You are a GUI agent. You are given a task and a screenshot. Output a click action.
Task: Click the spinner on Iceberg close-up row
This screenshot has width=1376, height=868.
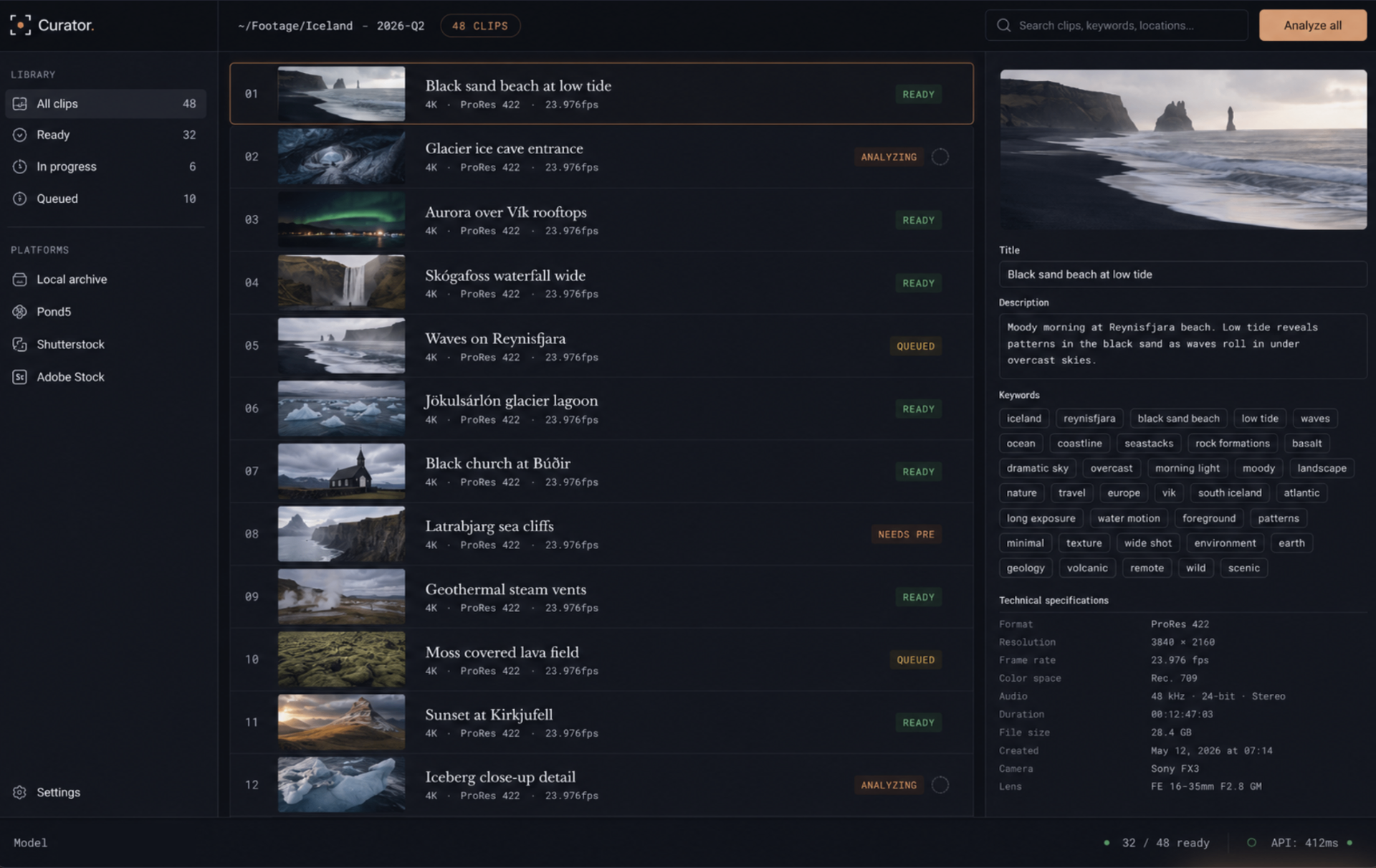[x=940, y=785]
